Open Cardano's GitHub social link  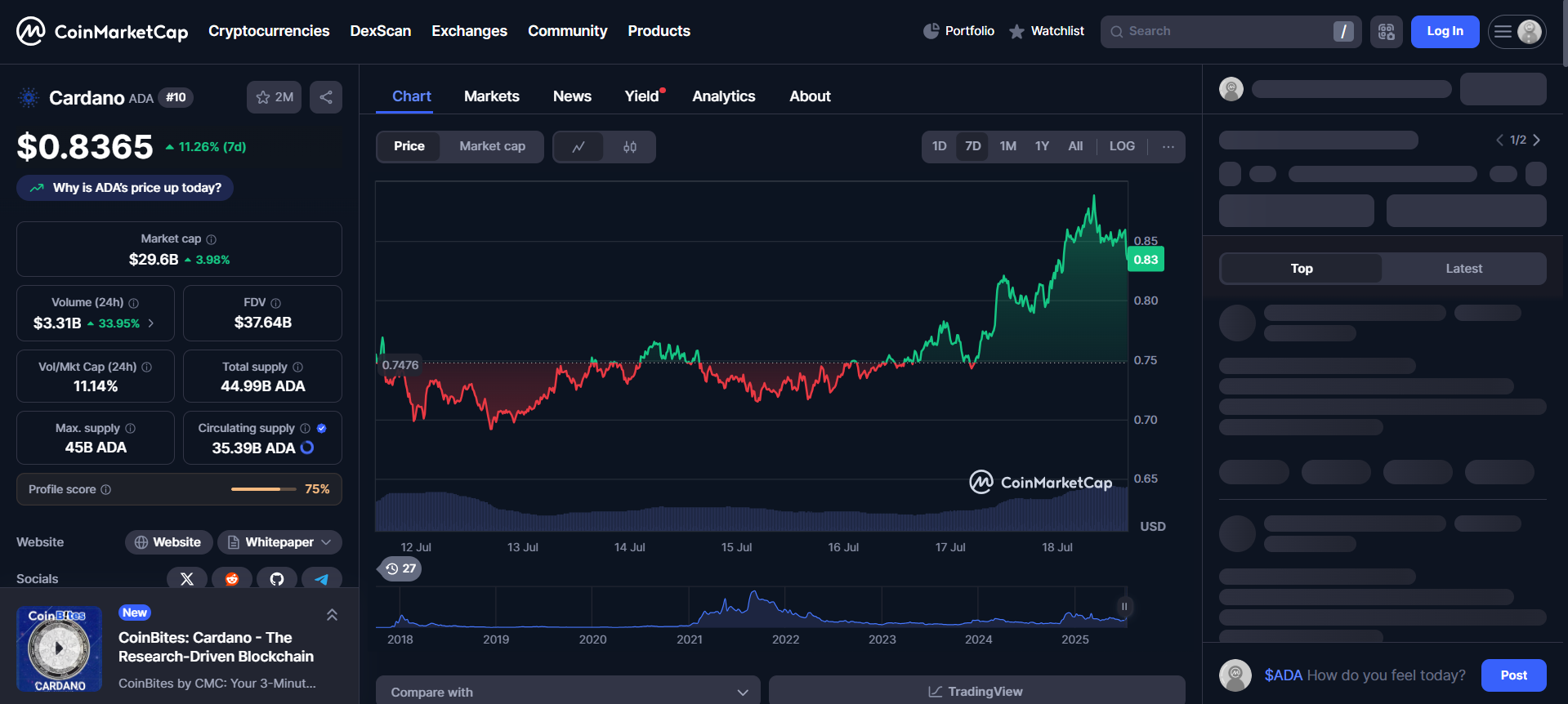pyautogui.click(x=277, y=578)
